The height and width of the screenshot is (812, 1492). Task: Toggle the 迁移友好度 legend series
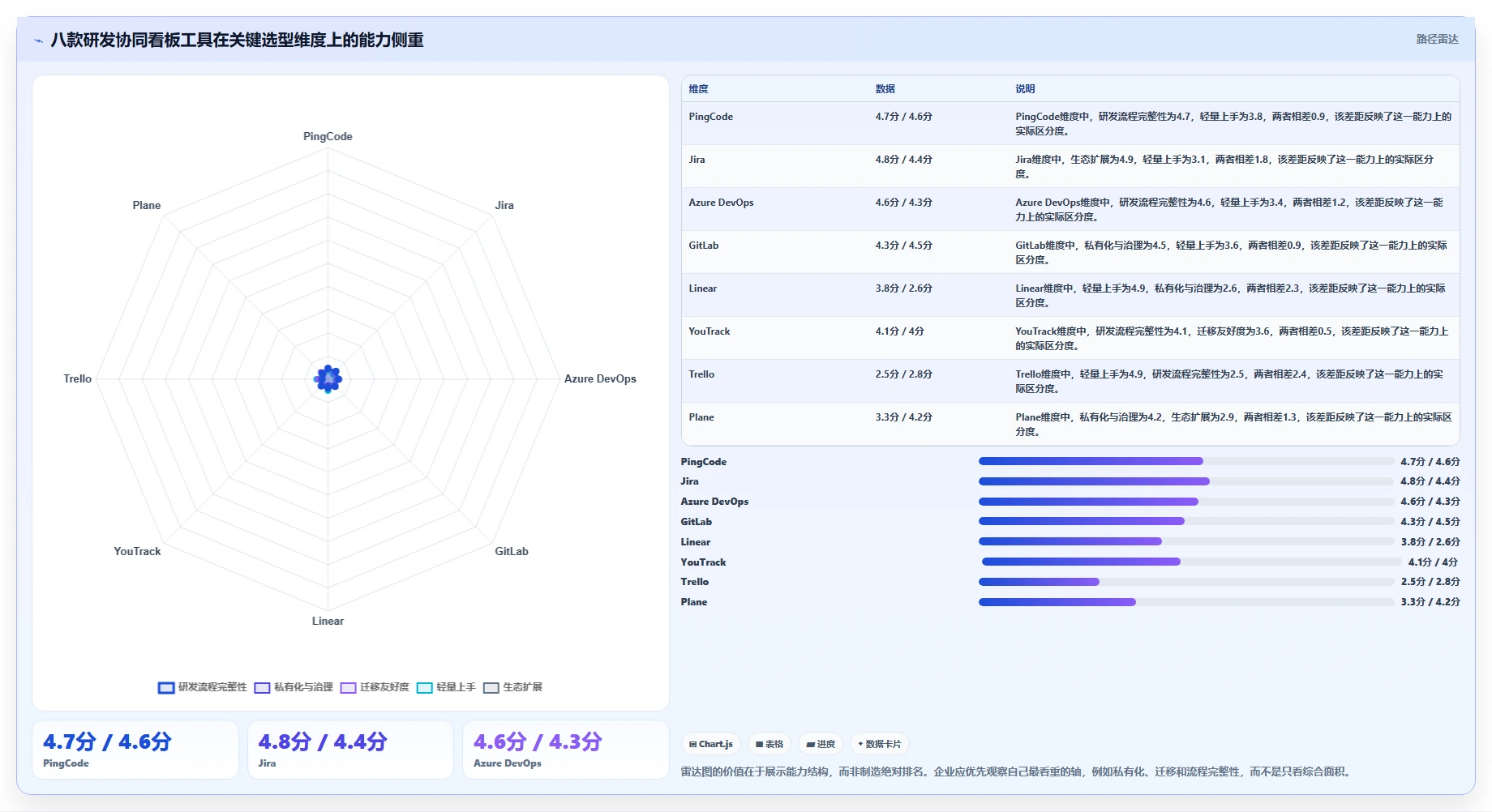[375, 687]
